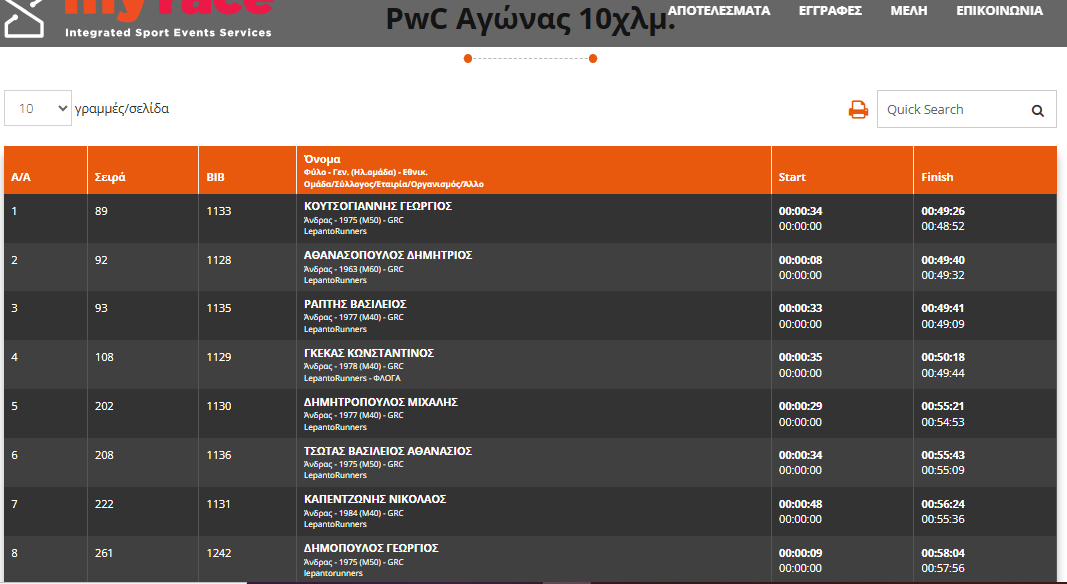Click finish time 00:58:04
1067x584 pixels.
(x=942, y=553)
